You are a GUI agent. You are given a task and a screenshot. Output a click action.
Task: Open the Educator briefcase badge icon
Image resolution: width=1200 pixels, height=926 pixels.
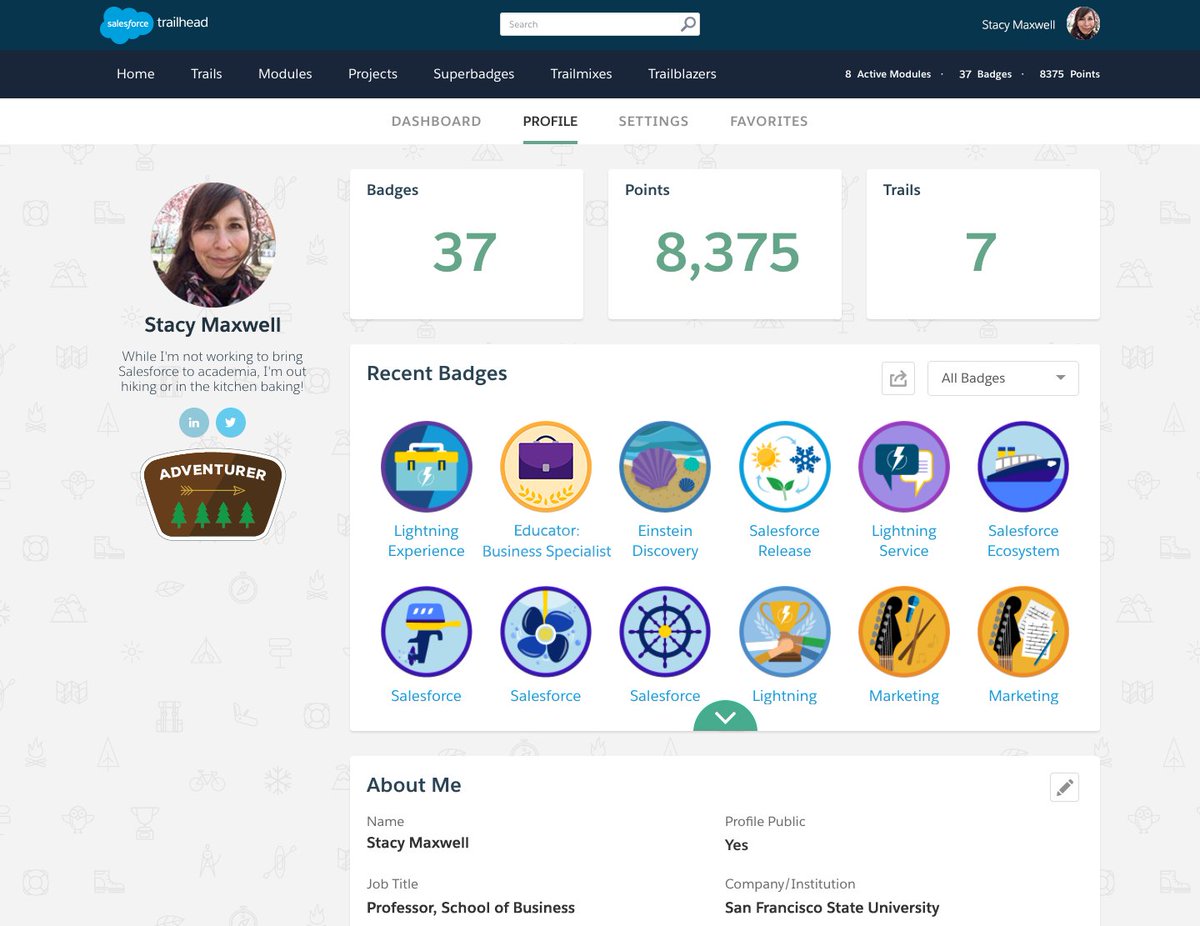point(546,467)
